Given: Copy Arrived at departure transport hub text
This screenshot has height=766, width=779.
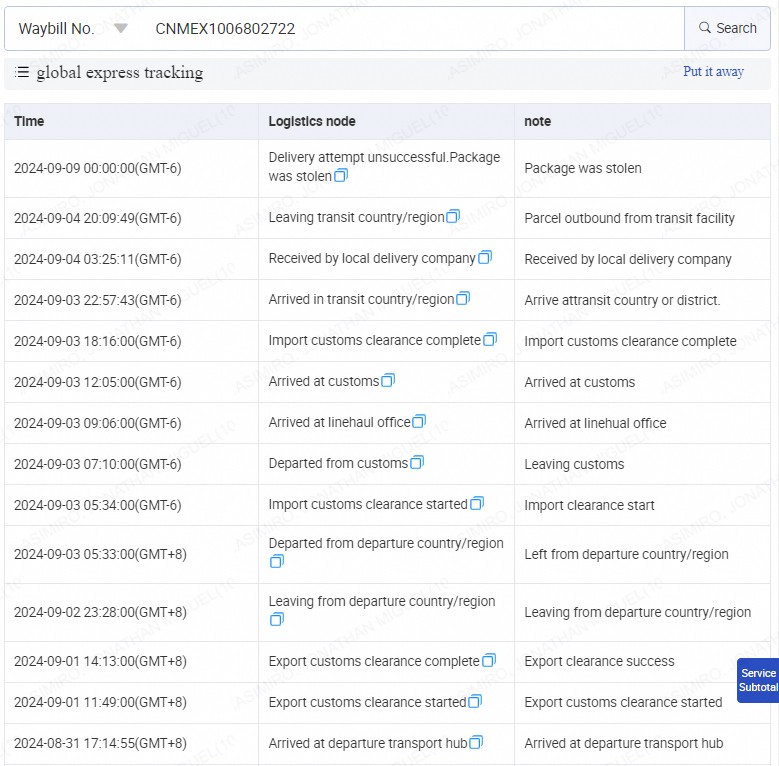Looking at the screenshot, I should (476, 743).
